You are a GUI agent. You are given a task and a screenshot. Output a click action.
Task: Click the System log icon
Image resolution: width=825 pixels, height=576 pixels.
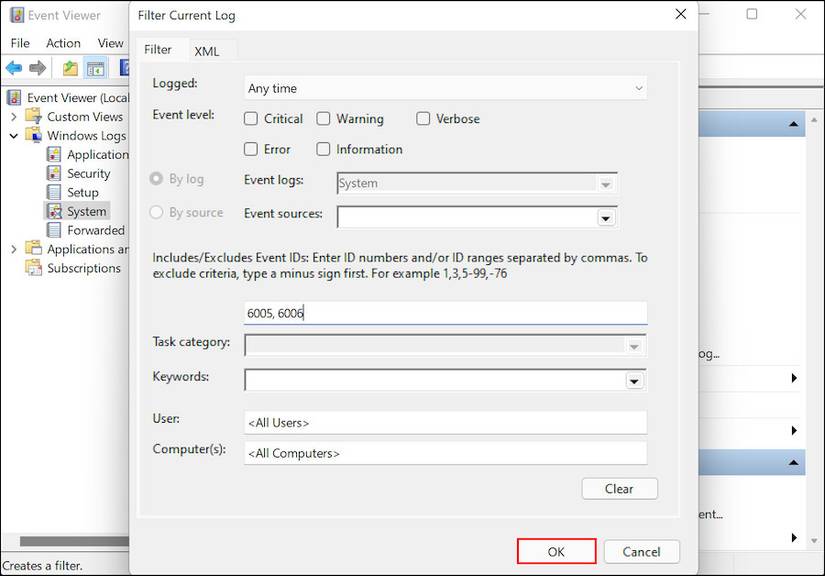coord(54,211)
